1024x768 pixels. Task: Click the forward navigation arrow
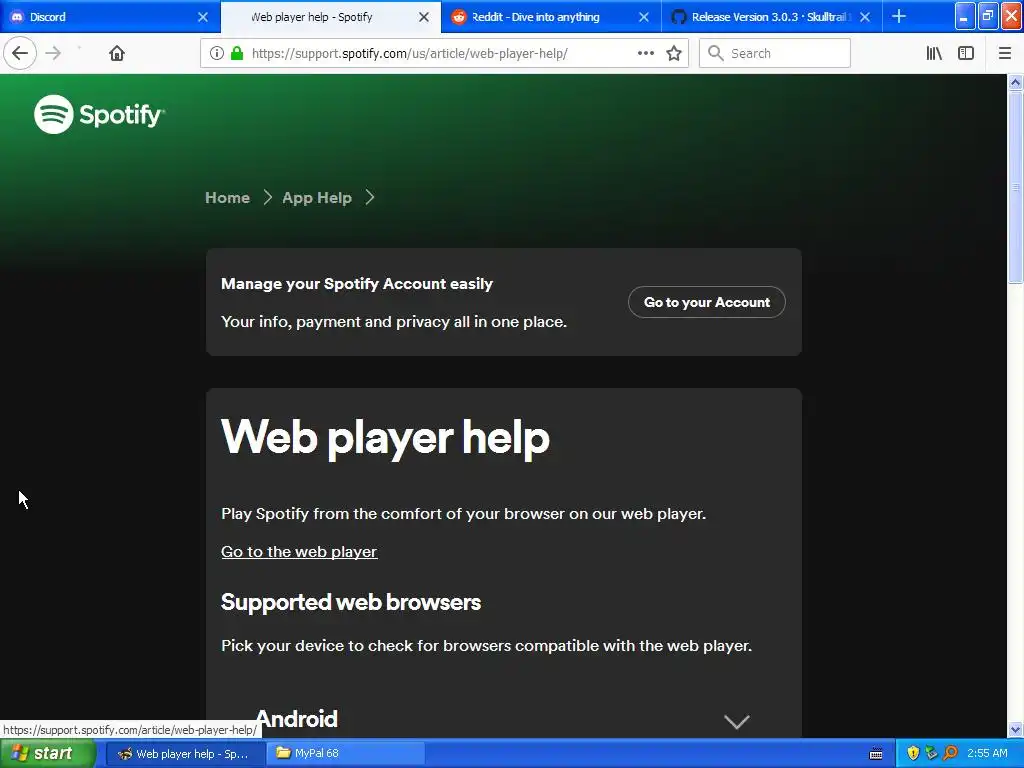54,53
